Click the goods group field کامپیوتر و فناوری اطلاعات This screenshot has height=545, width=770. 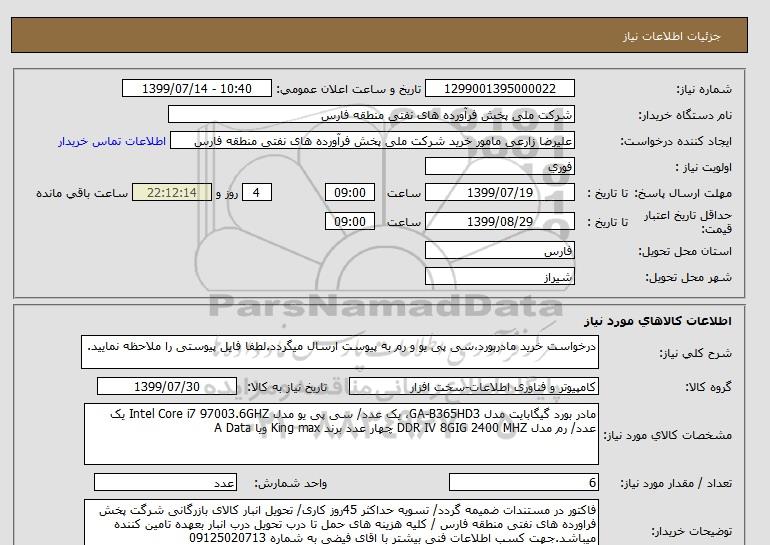pos(473,387)
